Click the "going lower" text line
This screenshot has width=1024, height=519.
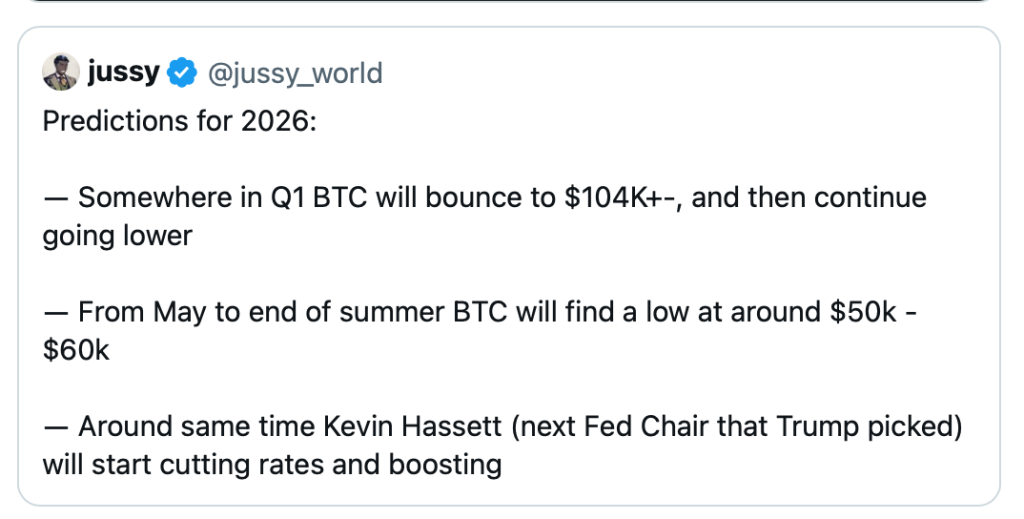117,235
